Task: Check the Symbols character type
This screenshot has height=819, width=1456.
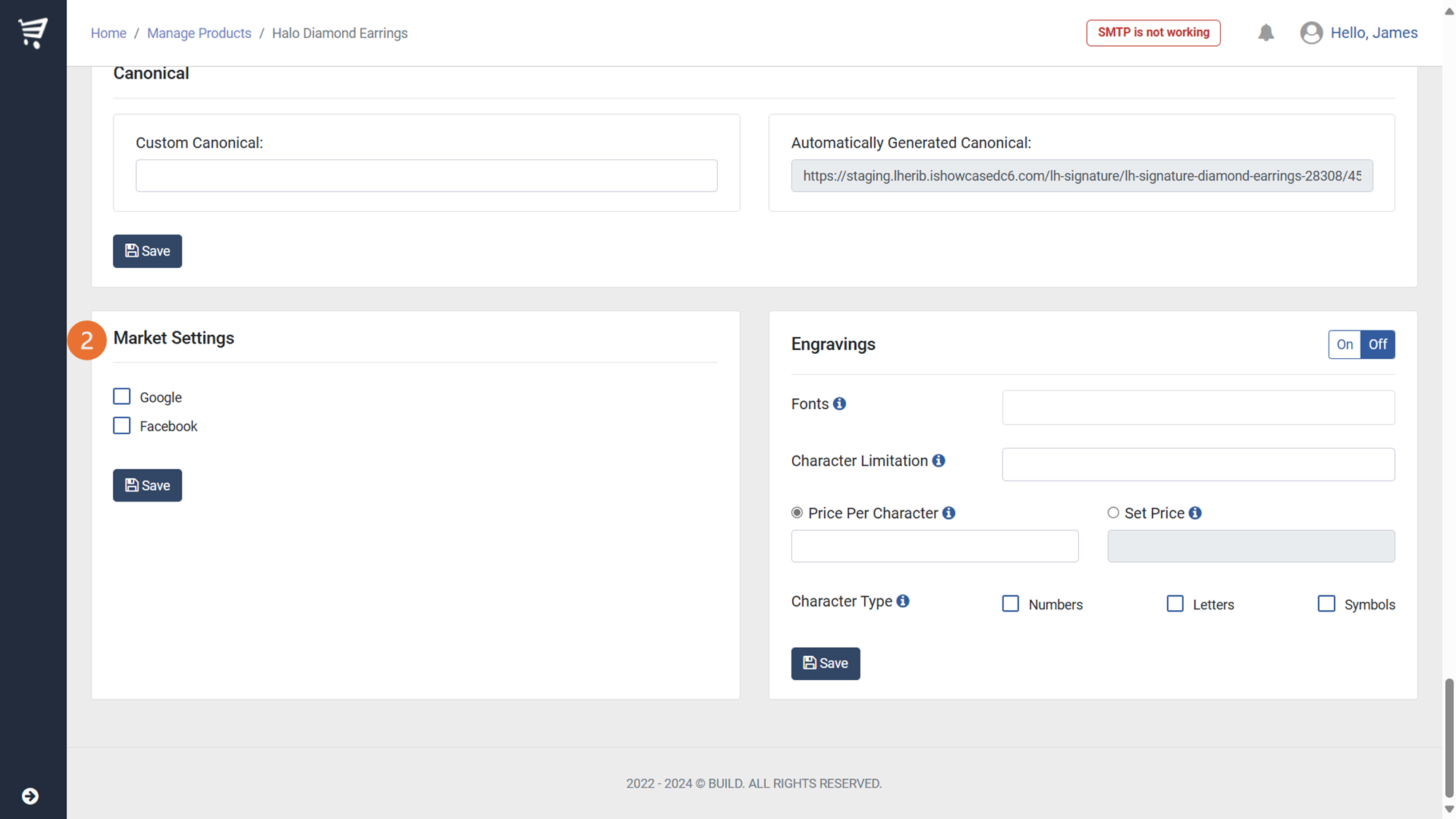Action: 1326,604
